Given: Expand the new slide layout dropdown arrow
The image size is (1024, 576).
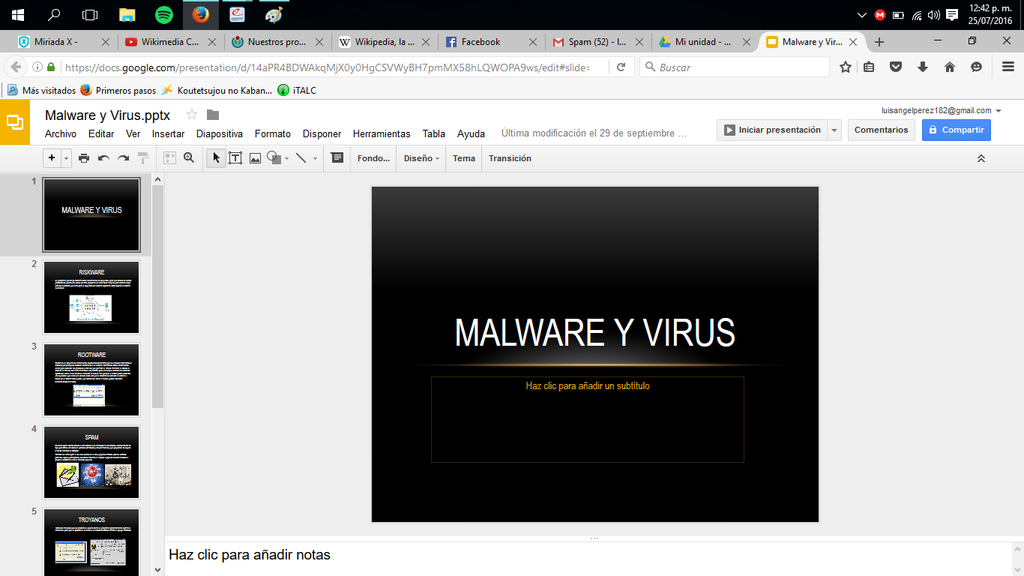Looking at the screenshot, I should pos(67,158).
